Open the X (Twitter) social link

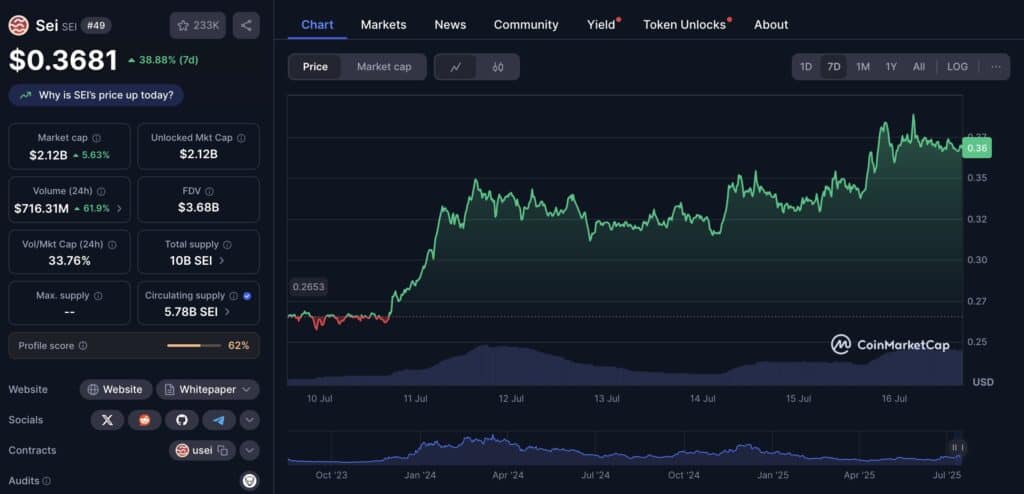107,420
